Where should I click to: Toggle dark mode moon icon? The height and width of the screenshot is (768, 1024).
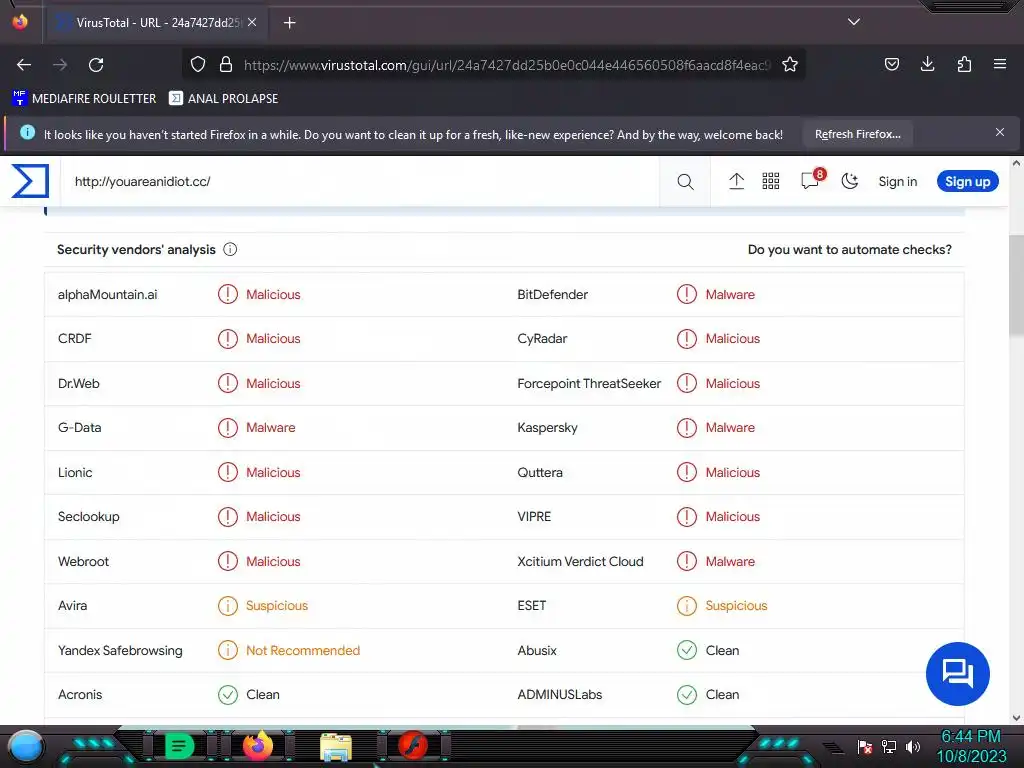(849, 182)
